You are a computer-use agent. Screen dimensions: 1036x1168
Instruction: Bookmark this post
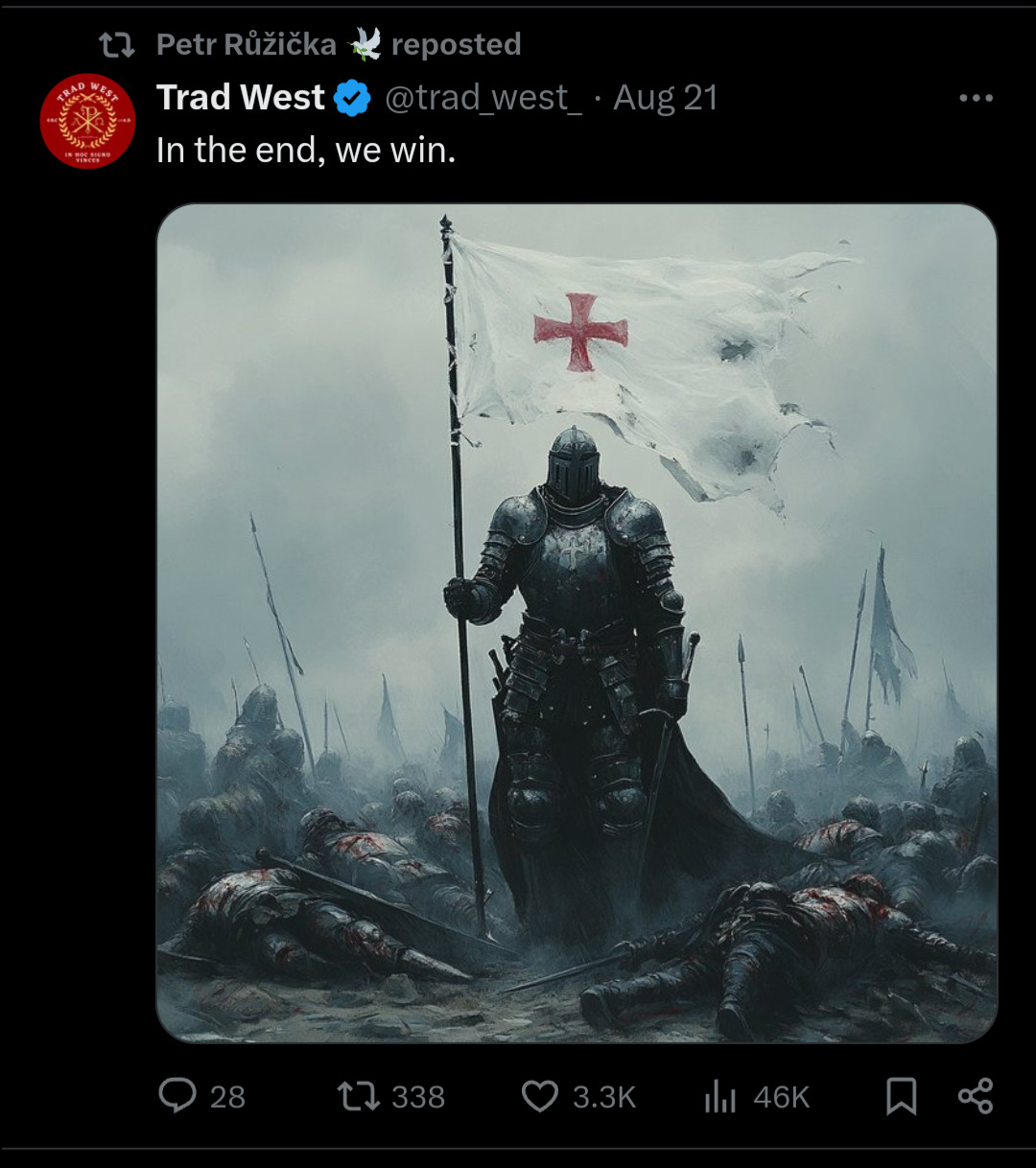click(x=901, y=1096)
